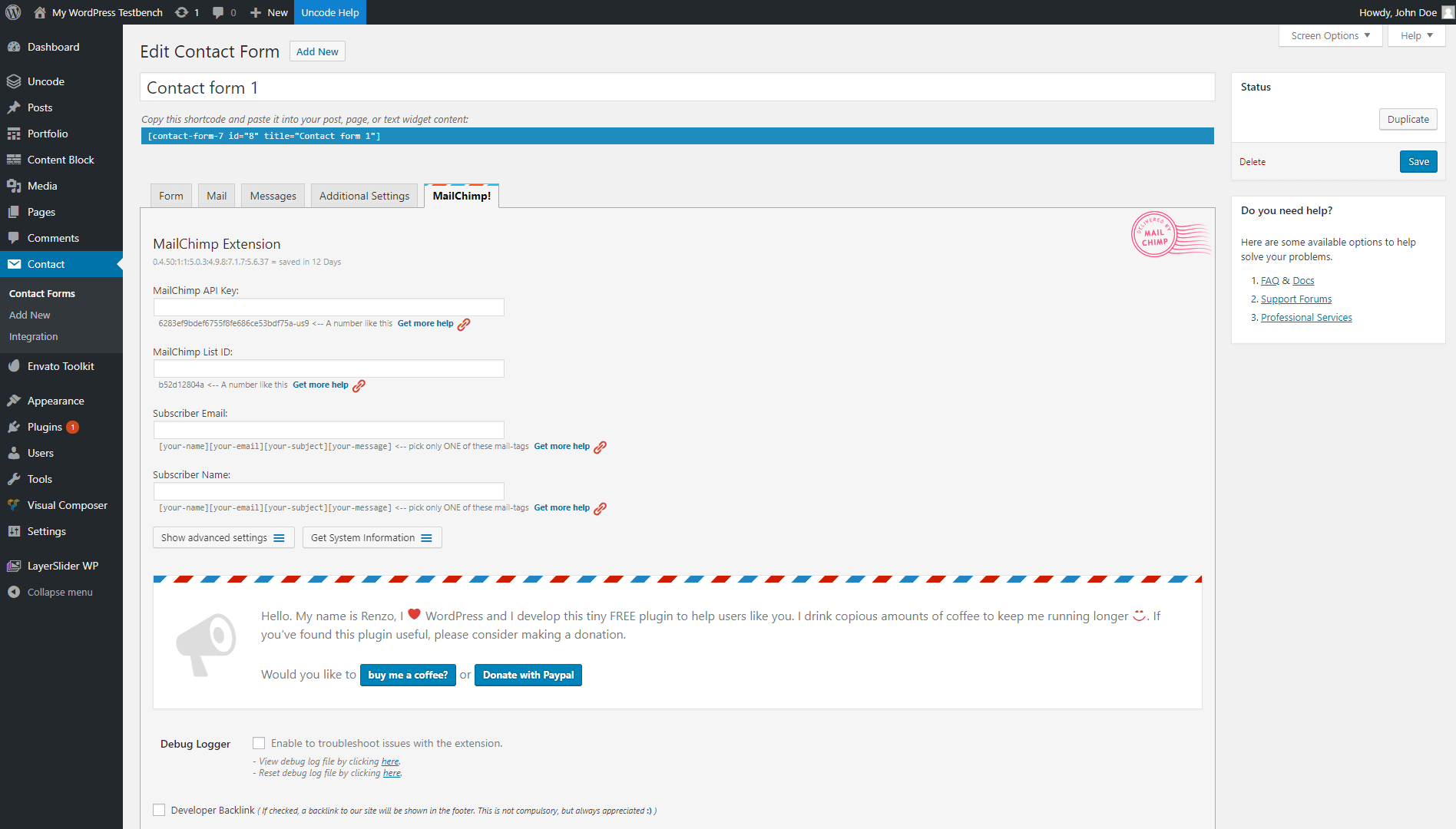Click the Visual Composer icon
This screenshot has width=1456, height=829.
click(x=14, y=505)
